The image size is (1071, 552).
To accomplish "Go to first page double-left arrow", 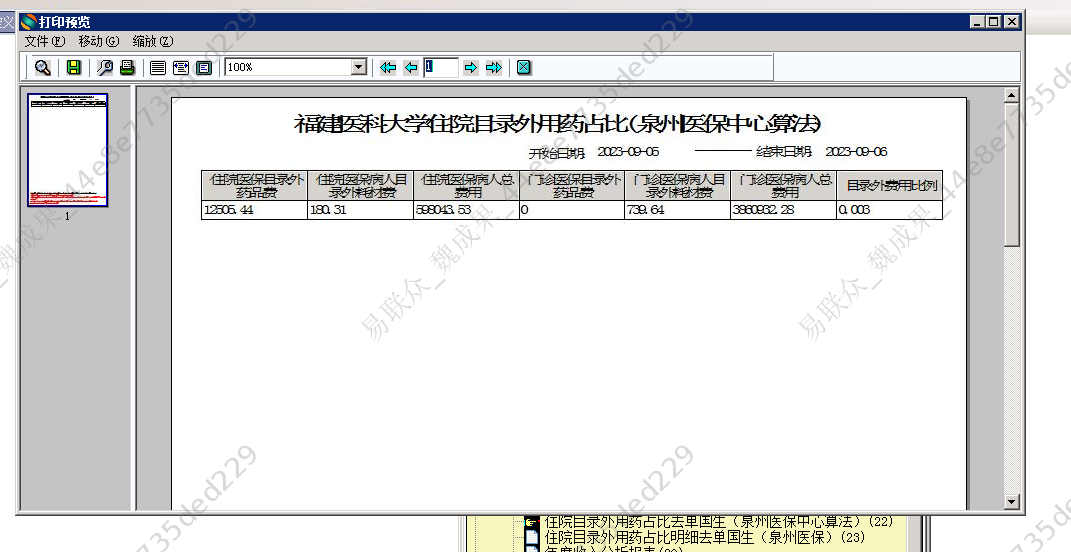I will [x=388, y=67].
